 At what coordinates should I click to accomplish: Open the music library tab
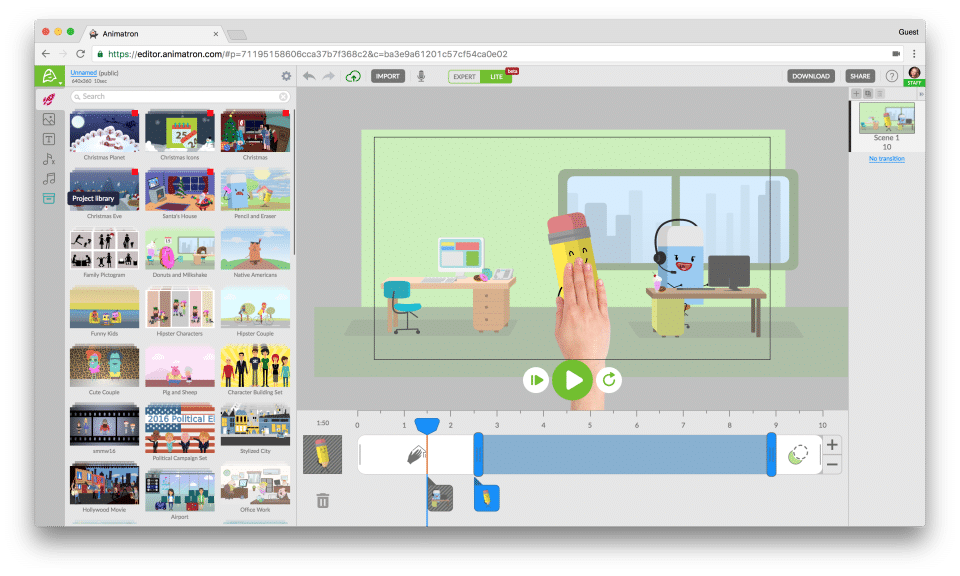tap(49, 179)
